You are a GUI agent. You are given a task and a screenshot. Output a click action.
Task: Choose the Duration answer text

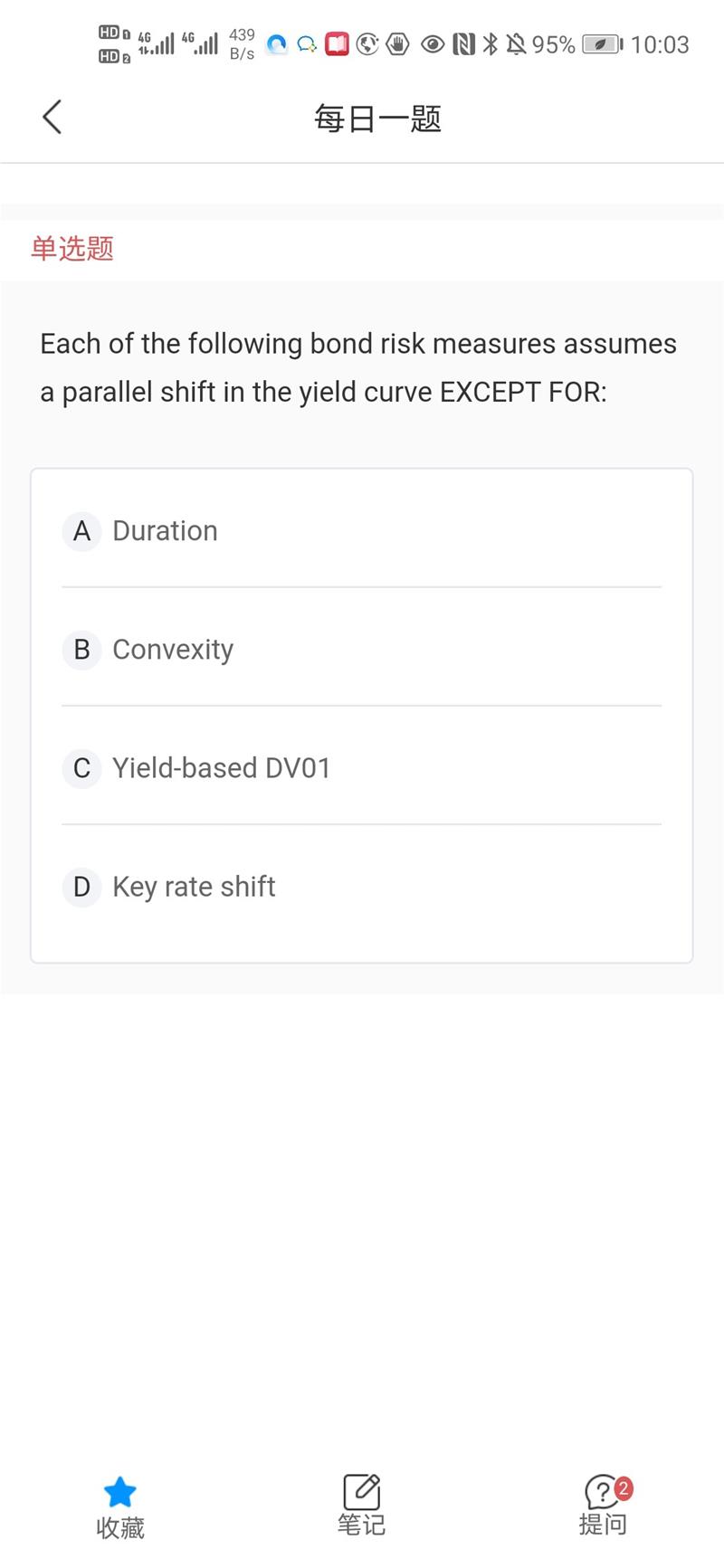coord(165,531)
